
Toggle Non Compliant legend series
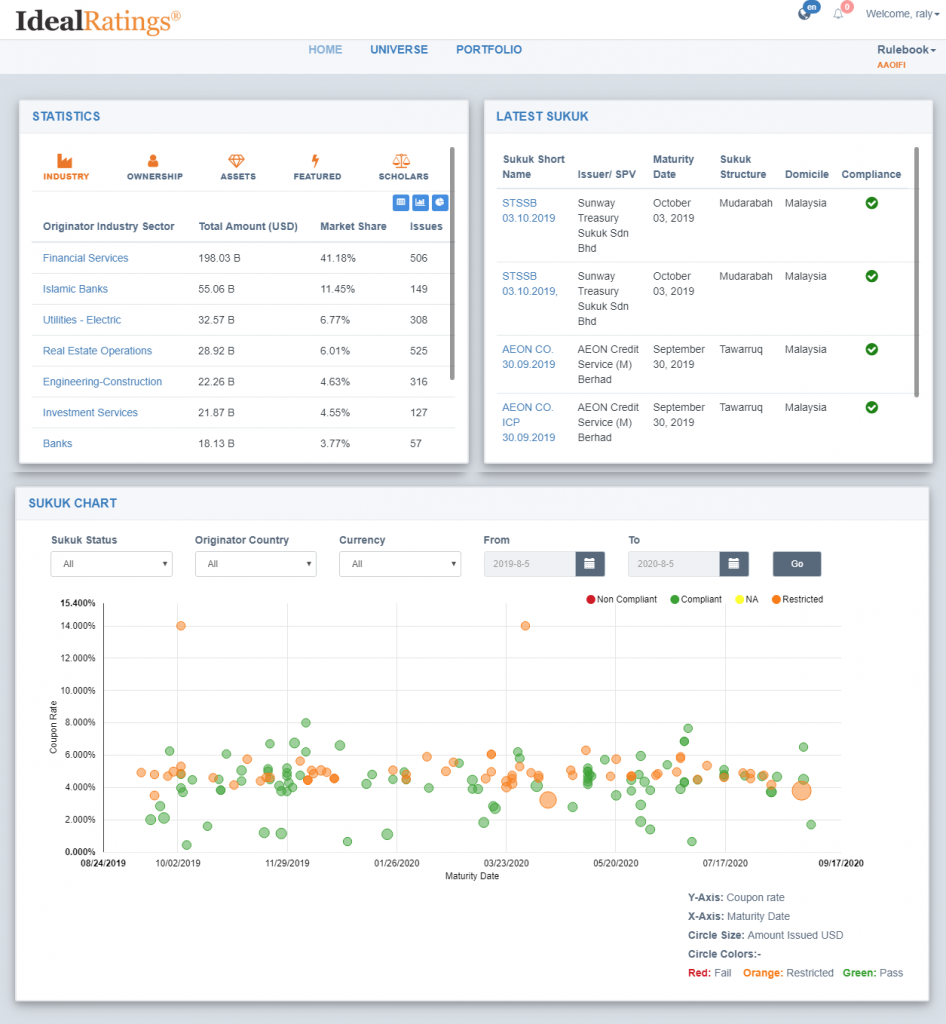622,600
